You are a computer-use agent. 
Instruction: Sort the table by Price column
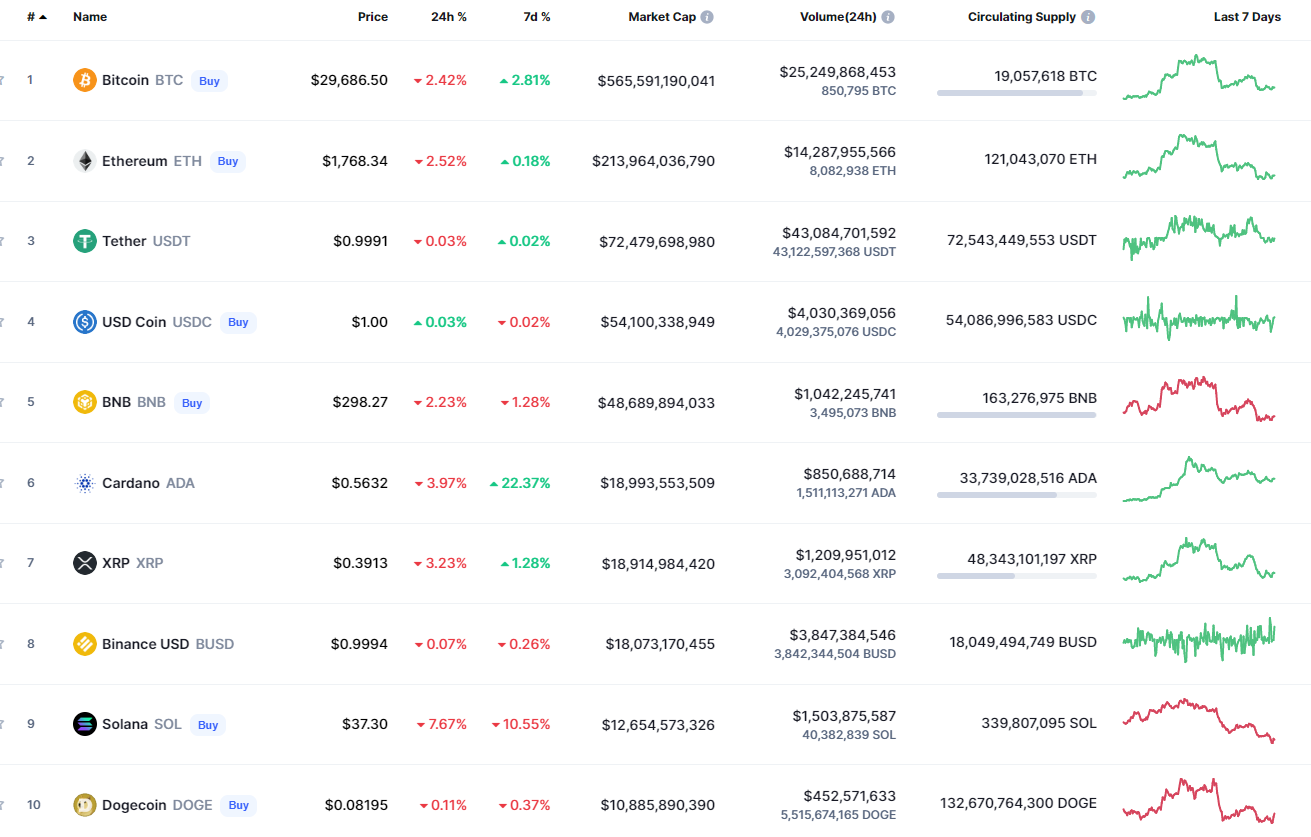(x=373, y=17)
